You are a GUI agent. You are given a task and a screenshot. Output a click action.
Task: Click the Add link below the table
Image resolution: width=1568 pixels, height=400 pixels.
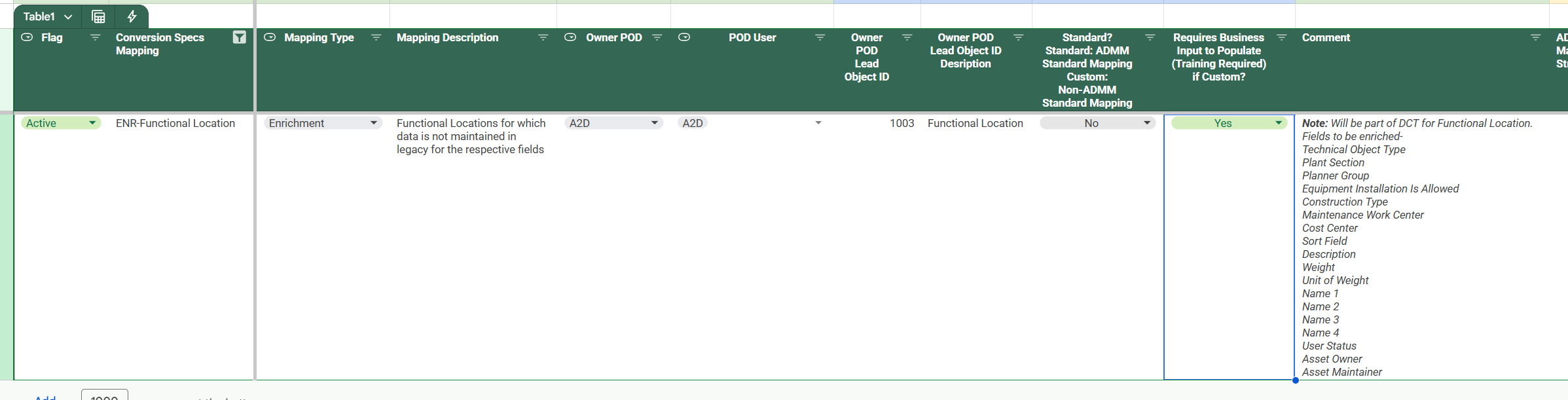pos(45,397)
